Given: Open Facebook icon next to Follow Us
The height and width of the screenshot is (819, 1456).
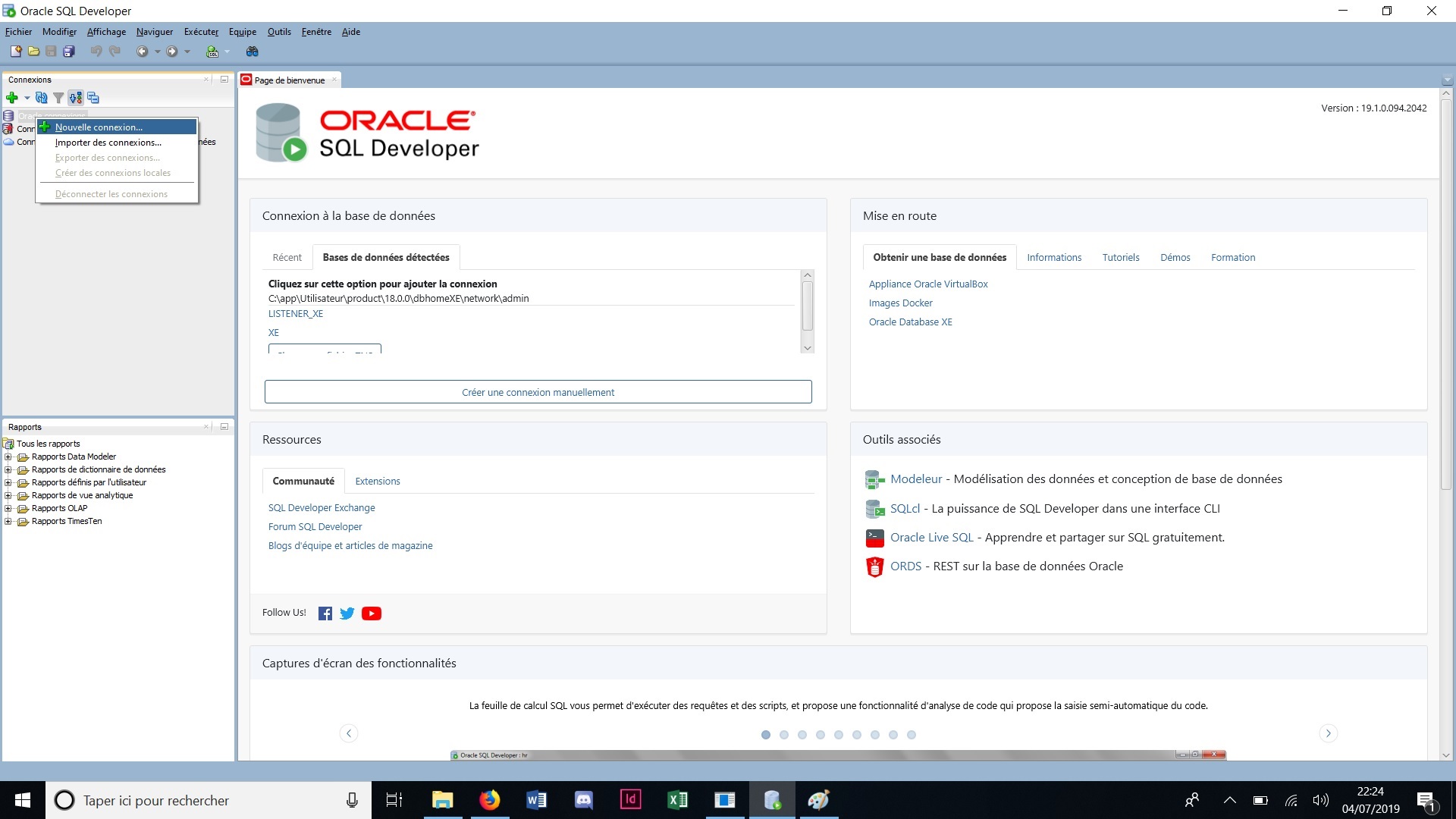Looking at the screenshot, I should (x=325, y=613).
